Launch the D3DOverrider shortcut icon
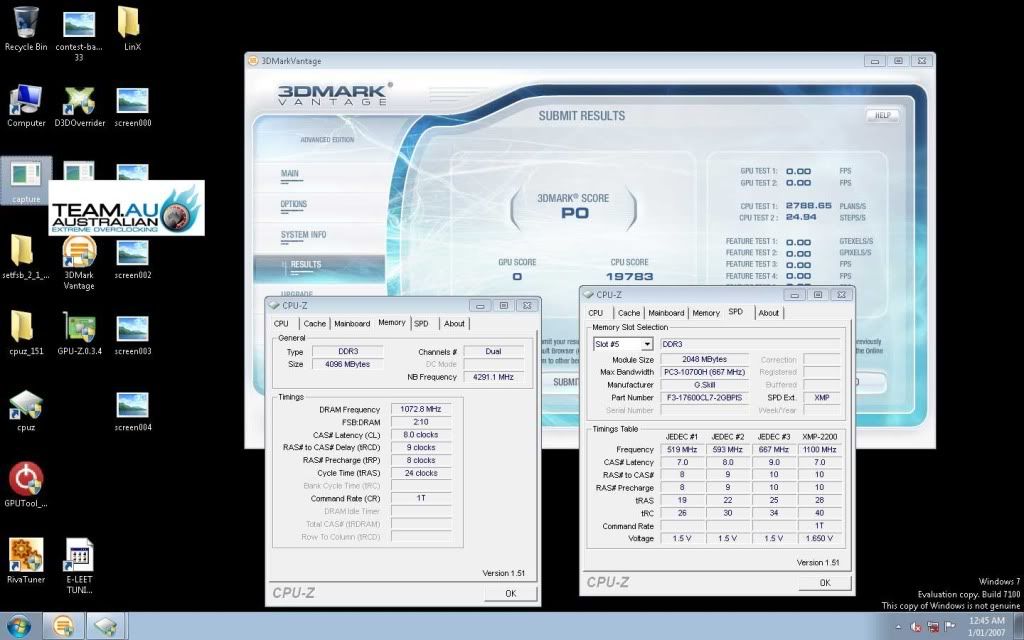1024x640 pixels. pyautogui.click(x=80, y=105)
